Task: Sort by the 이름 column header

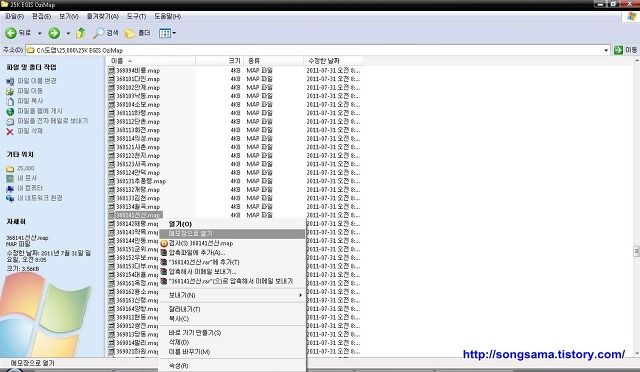Action: 151,61
